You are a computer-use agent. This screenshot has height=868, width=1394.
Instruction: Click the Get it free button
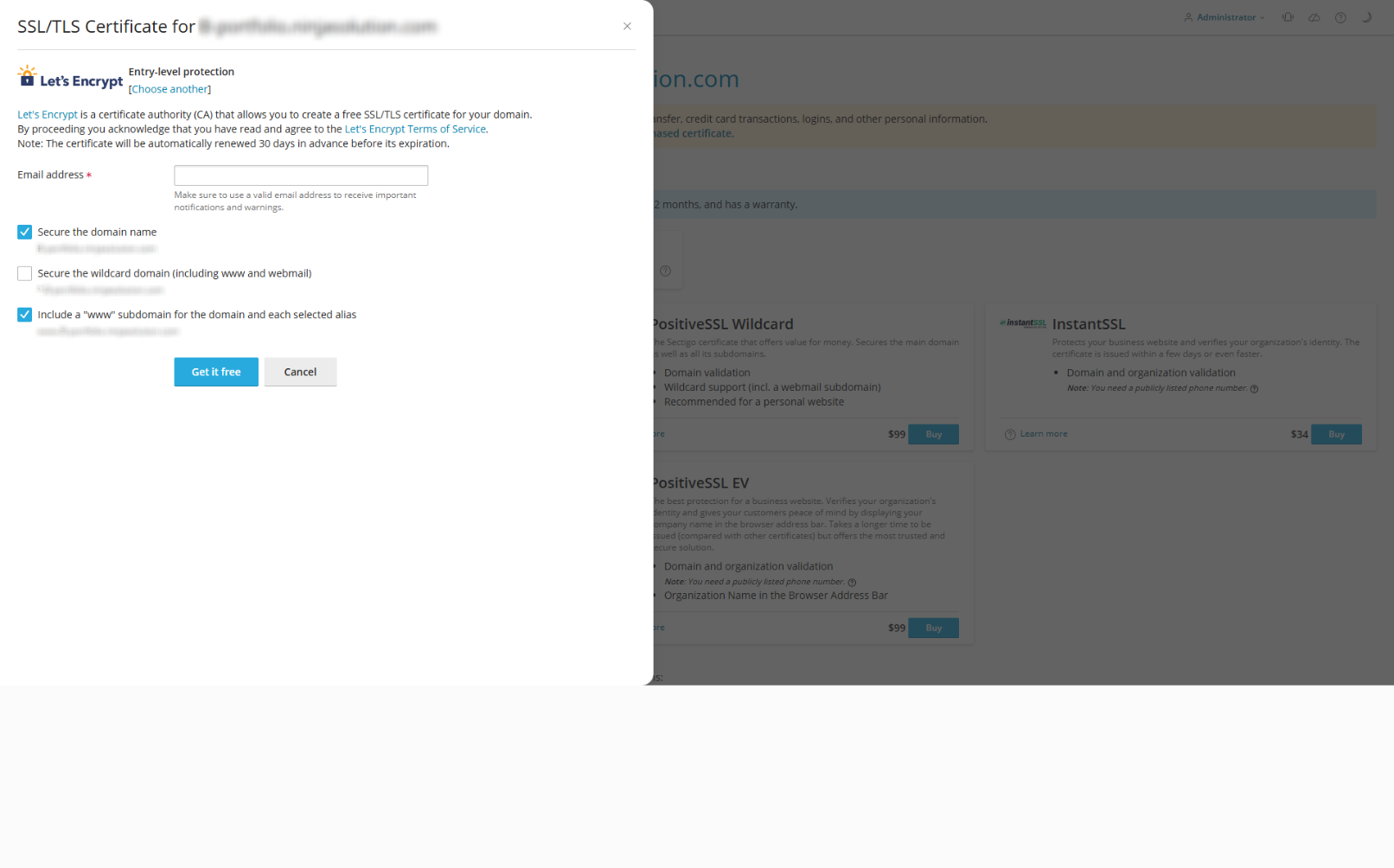click(x=216, y=372)
